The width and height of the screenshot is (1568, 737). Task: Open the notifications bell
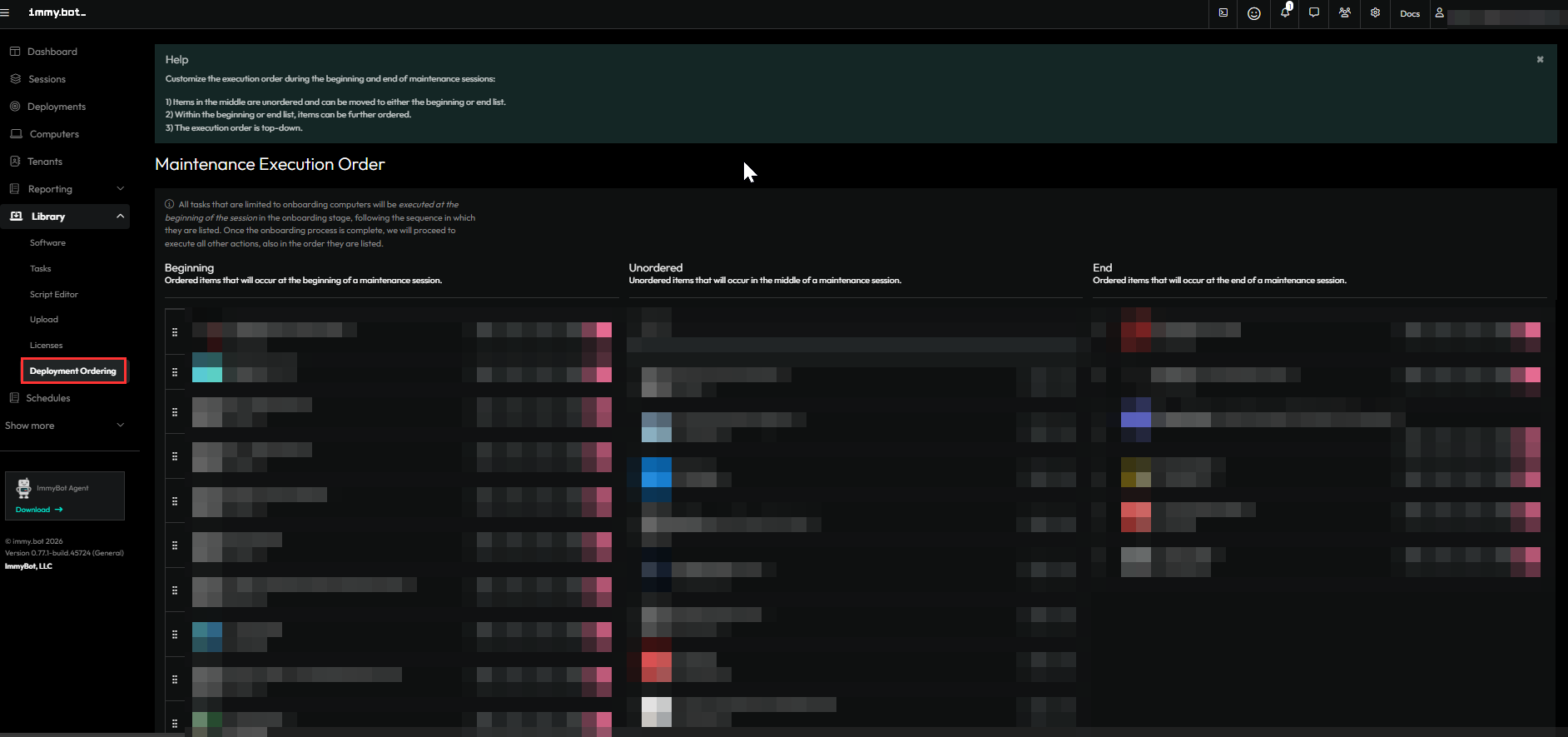coord(1285,13)
